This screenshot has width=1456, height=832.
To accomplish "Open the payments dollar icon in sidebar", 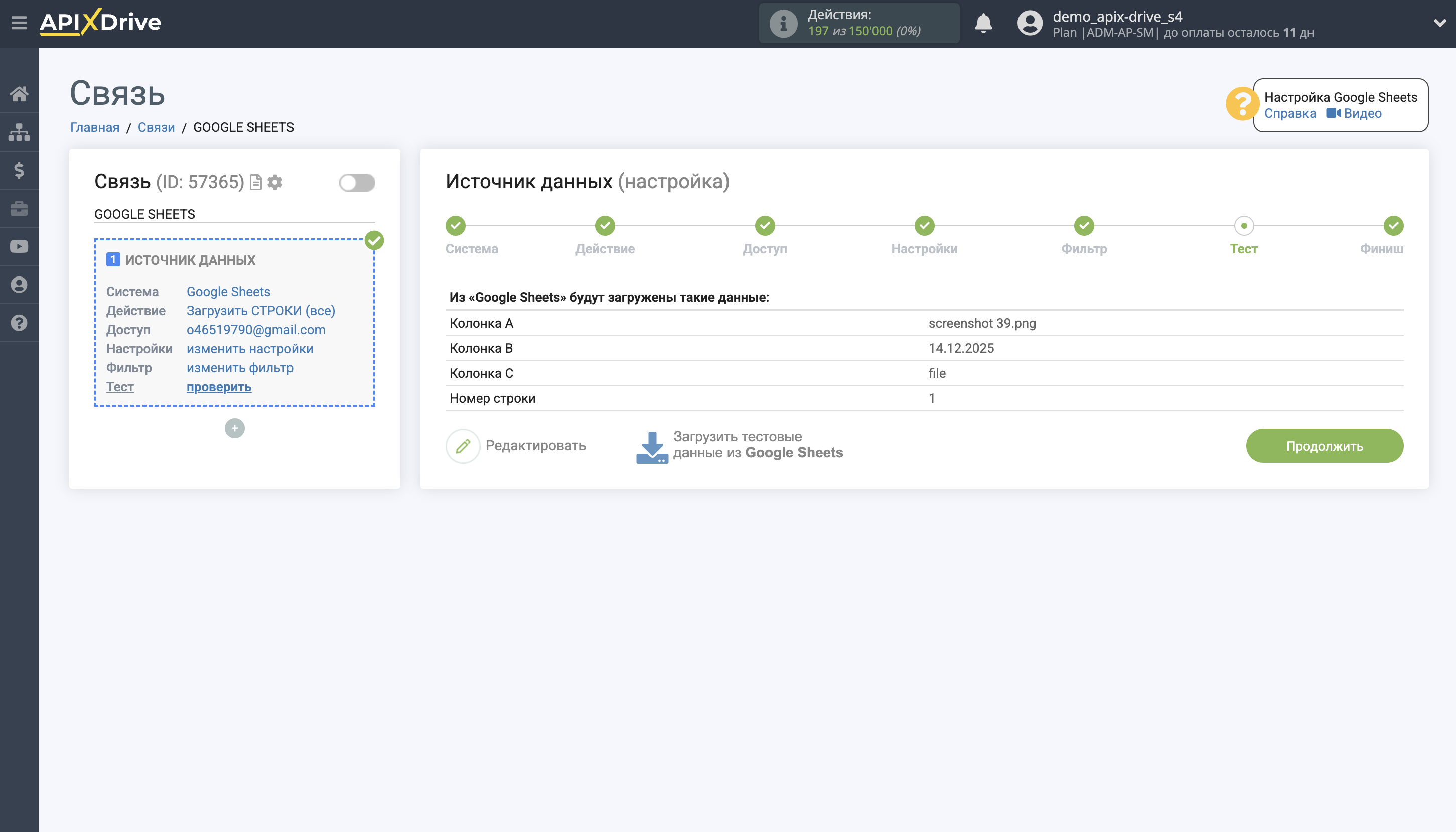I will (x=19, y=170).
